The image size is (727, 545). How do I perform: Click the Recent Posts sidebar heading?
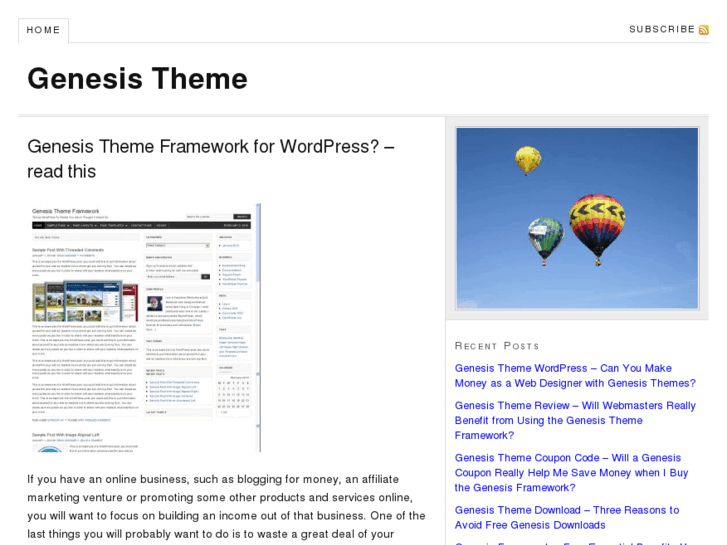tap(497, 346)
